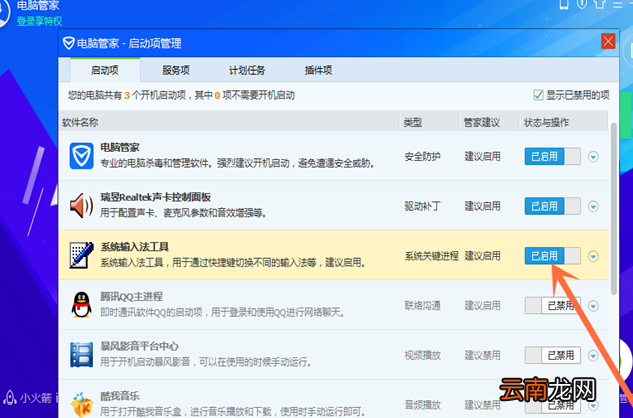Select 系统输入法工具 row title
The image size is (633, 418).
[x=134, y=247]
